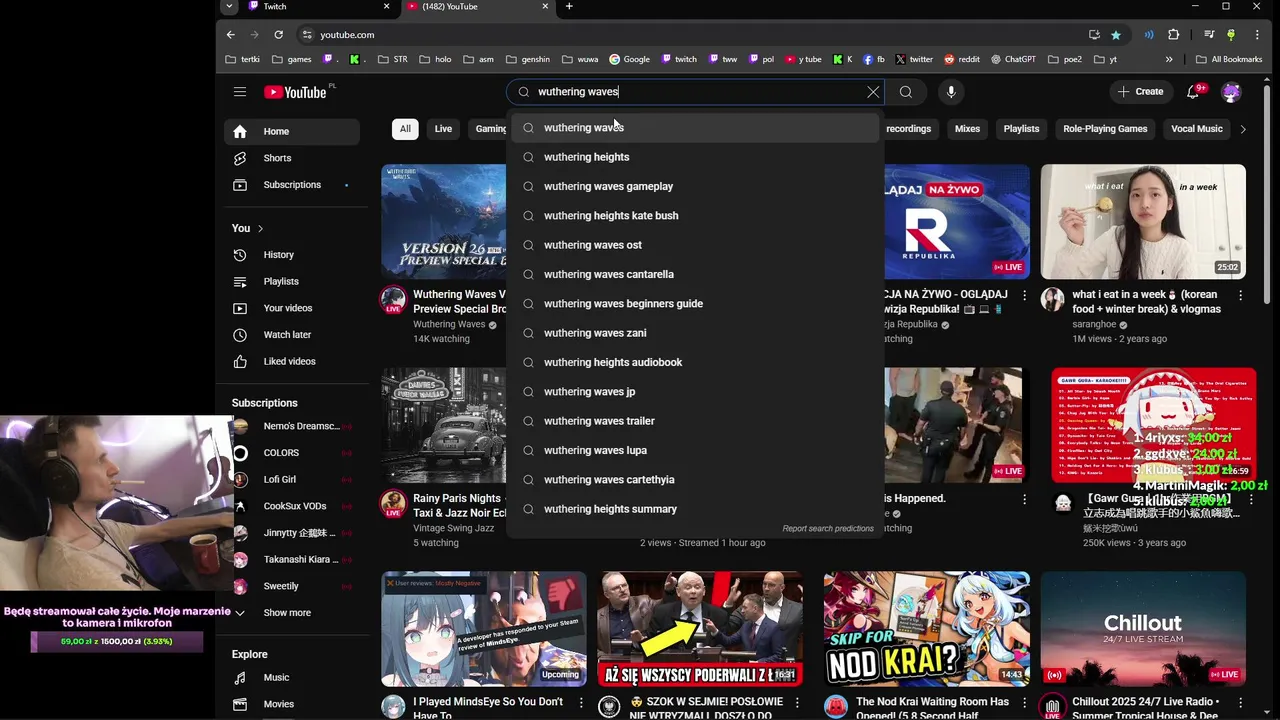
Task: Open Watch later list
Action: point(291,335)
